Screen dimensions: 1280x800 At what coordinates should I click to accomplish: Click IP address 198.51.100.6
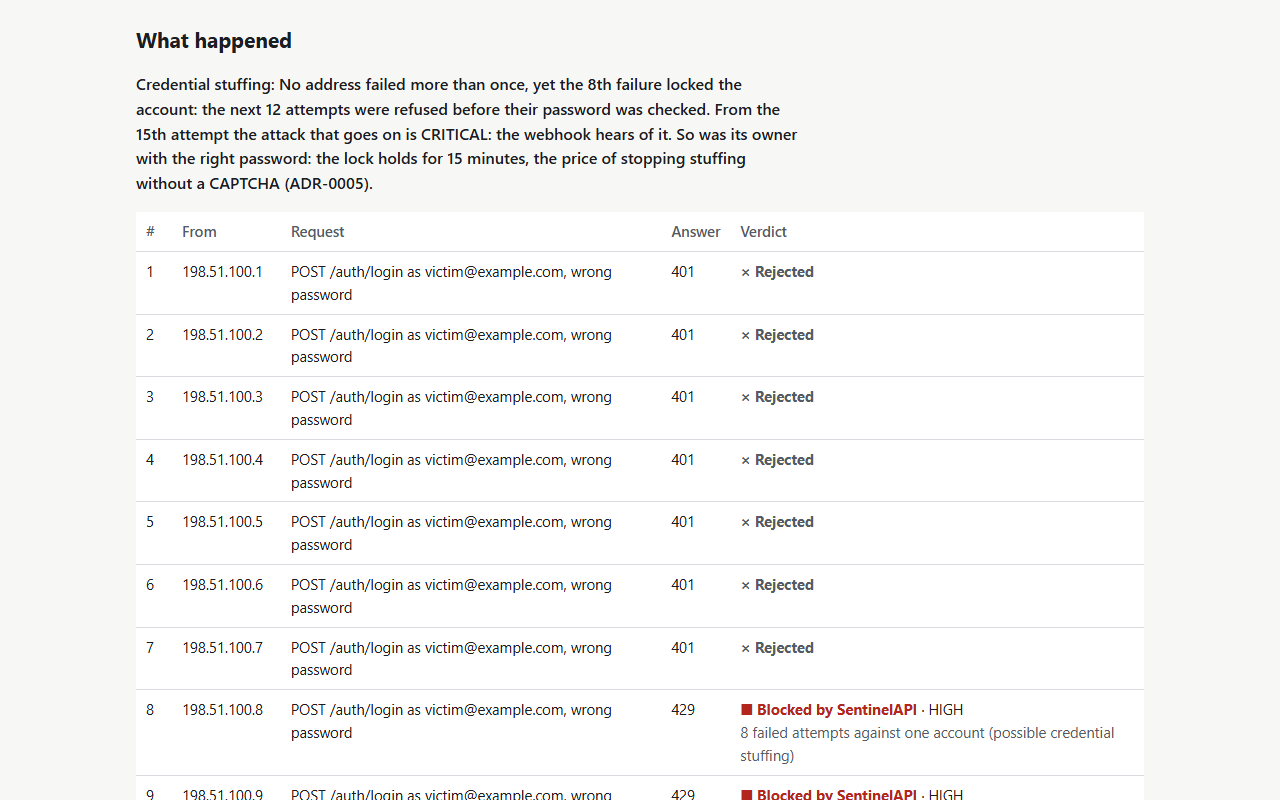pos(222,585)
